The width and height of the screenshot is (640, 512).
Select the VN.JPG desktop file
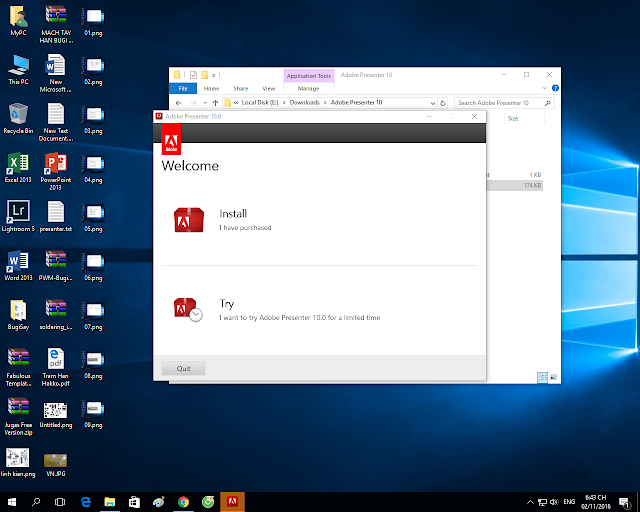56,465
